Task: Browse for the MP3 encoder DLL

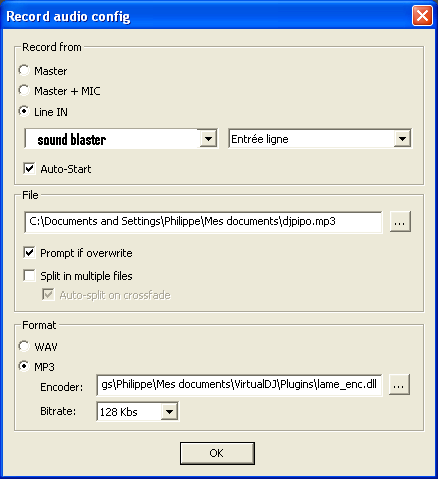Action: pyautogui.click(x=399, y=385)
